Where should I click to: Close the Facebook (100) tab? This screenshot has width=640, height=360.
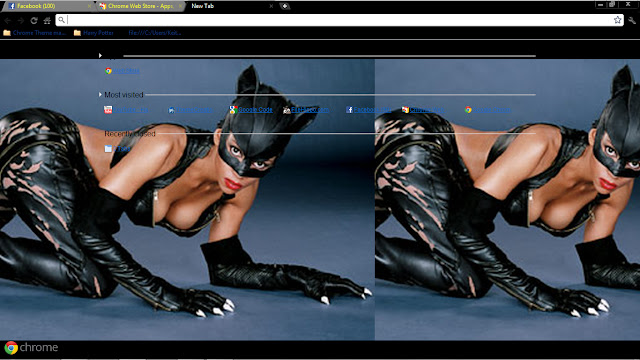(89, 6)
